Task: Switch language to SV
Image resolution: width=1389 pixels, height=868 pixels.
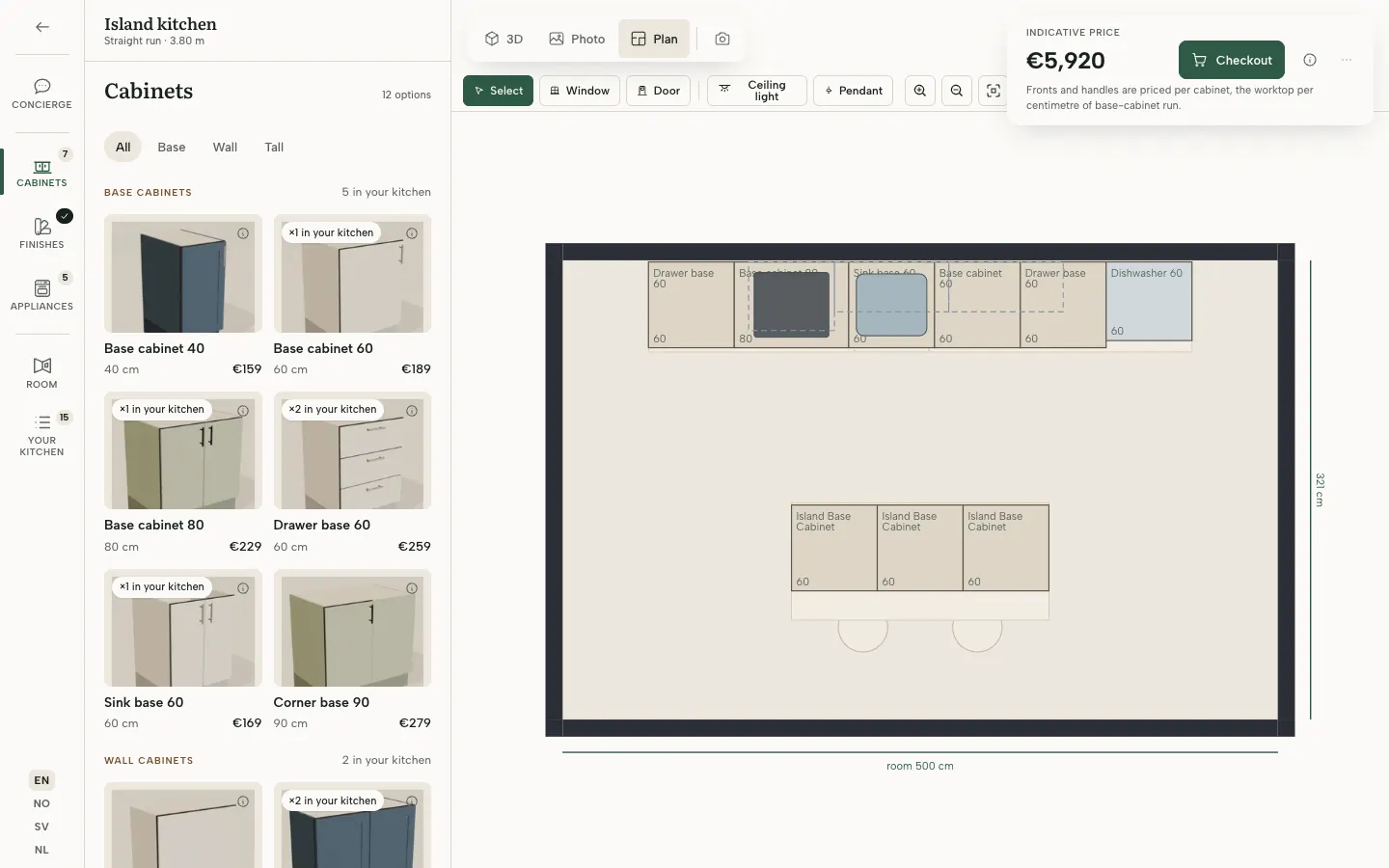Action: (x=41, y=827)
